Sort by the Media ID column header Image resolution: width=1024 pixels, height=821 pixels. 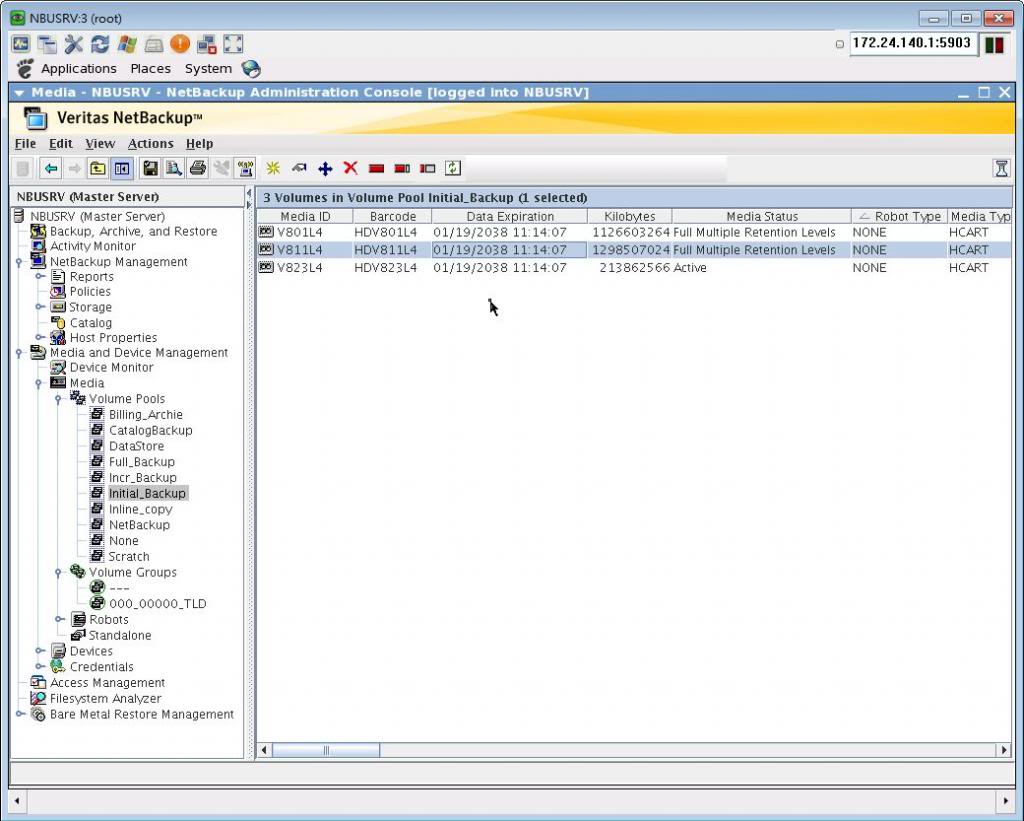[305, 216]
